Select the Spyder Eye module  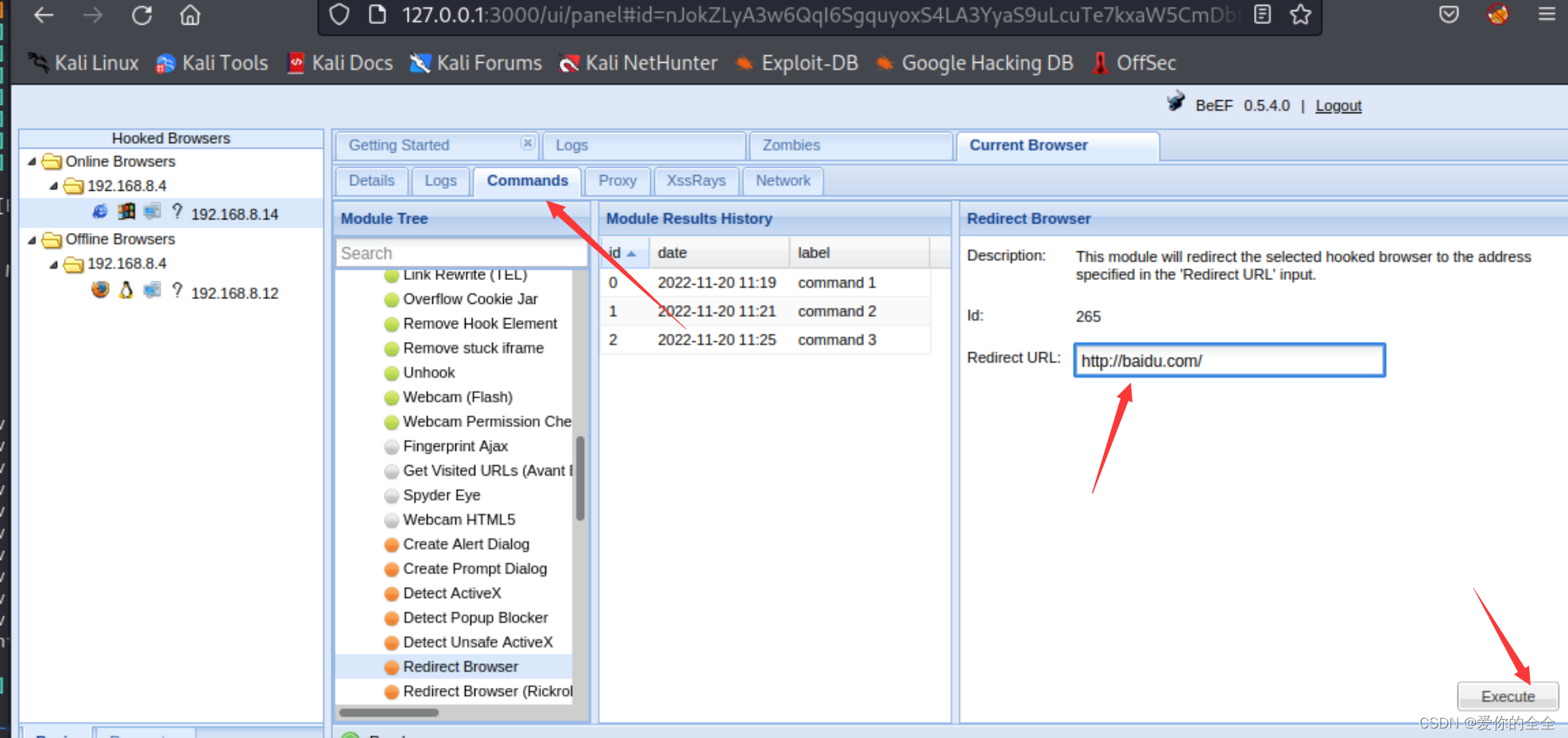[x=441, y=495]
